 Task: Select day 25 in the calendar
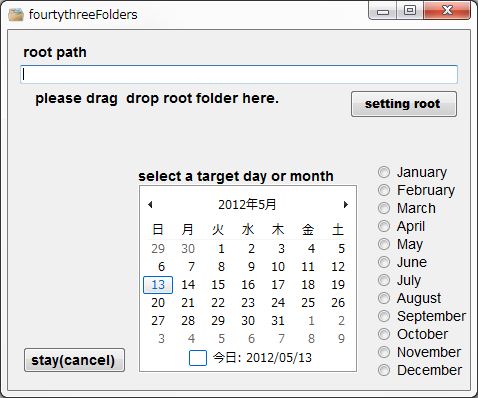(308, 303)
